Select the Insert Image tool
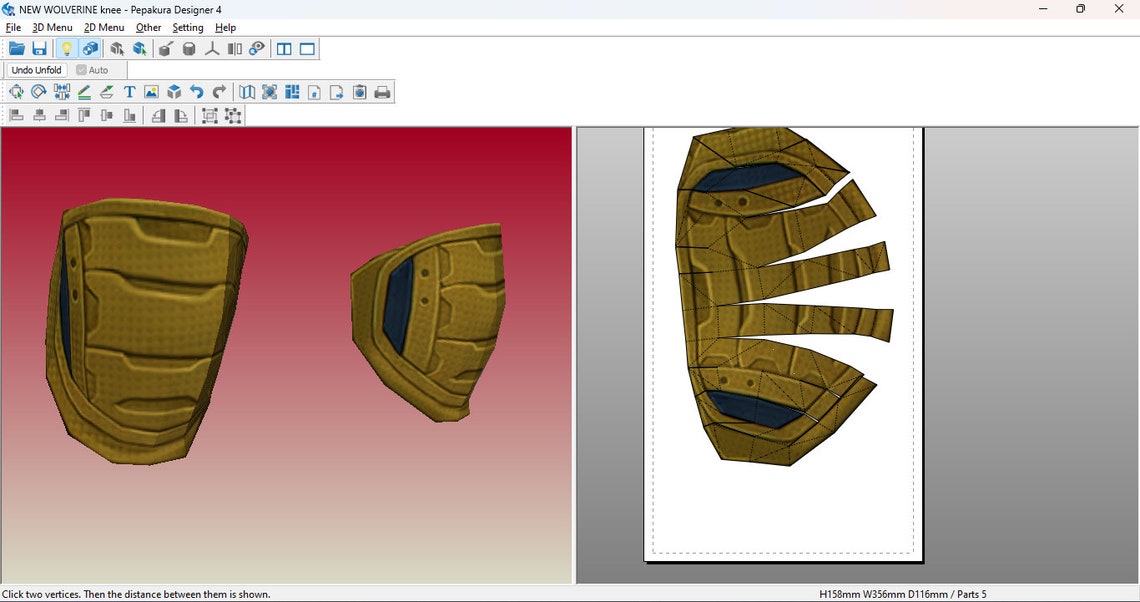The image size is (1140, 602). (x=152, y=91)
